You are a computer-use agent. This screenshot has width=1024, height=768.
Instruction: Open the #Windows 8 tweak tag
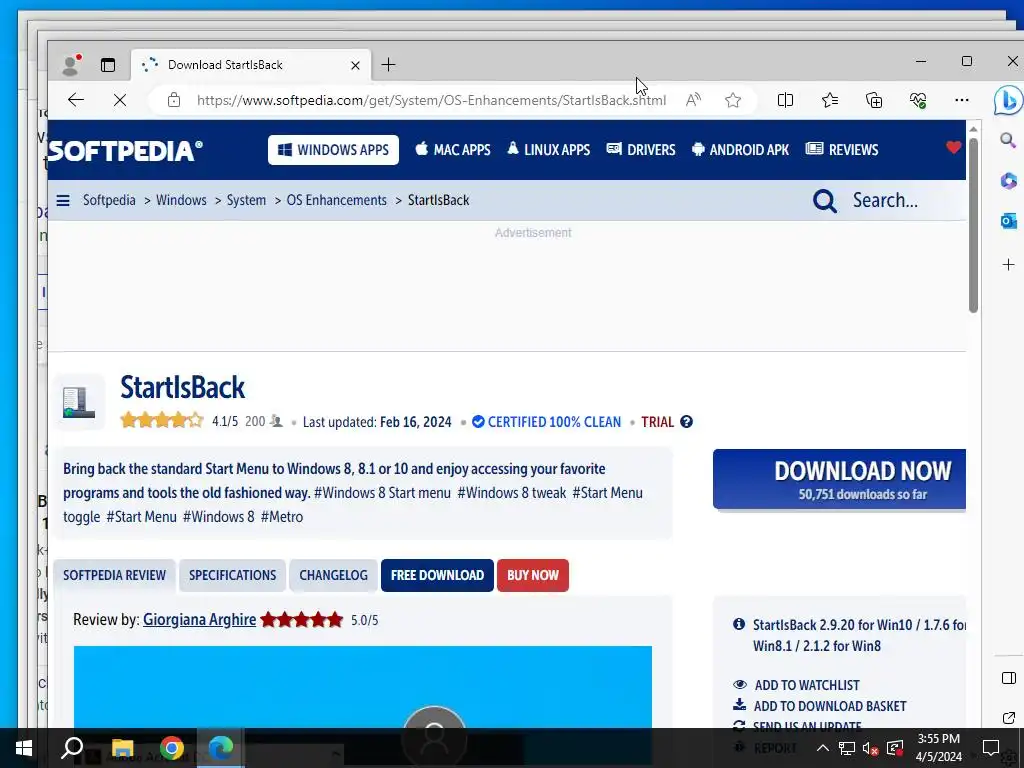[x=511, y=493]
